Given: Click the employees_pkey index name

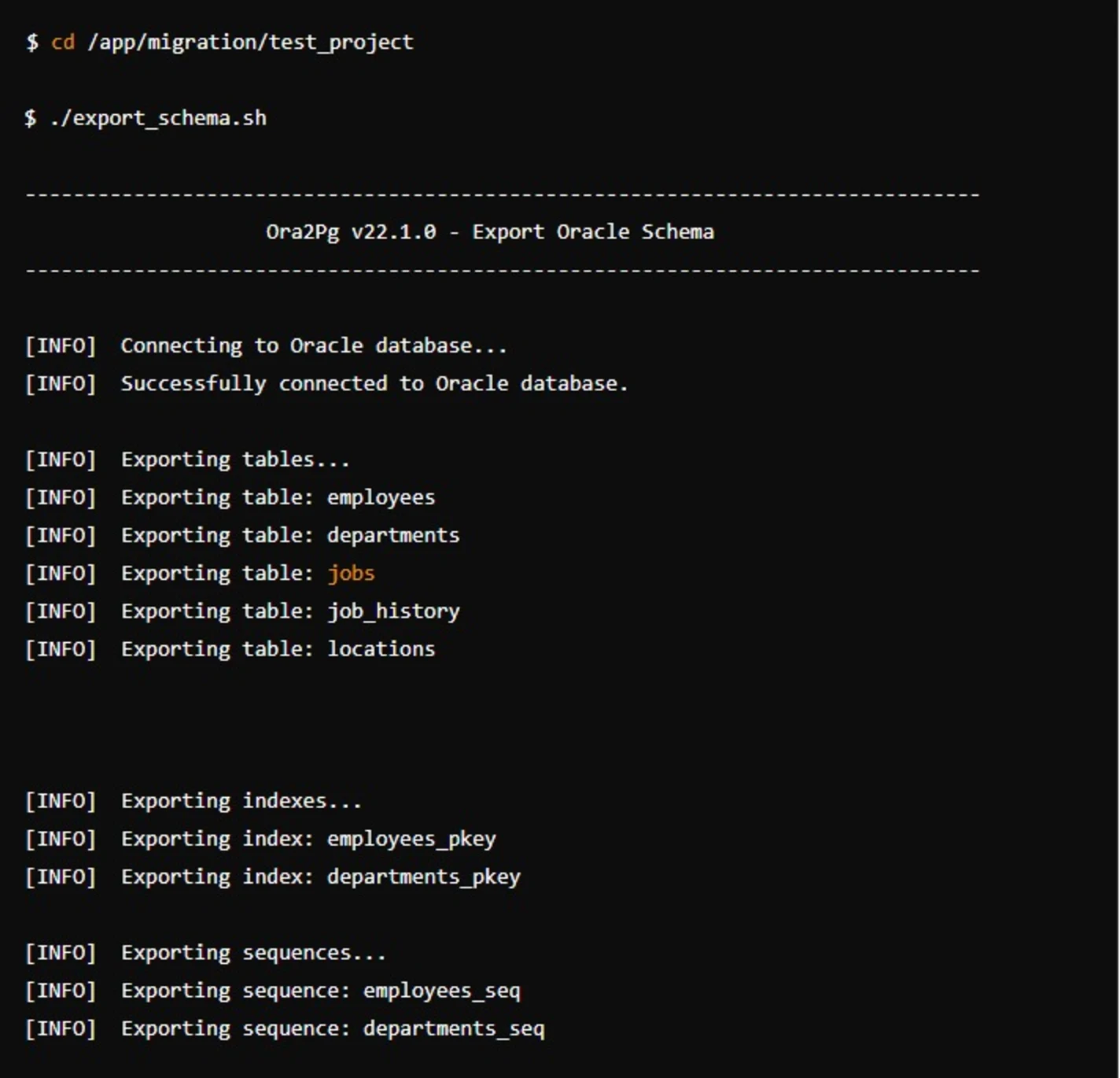Looking at the screenshot, I should coord(411,838).
